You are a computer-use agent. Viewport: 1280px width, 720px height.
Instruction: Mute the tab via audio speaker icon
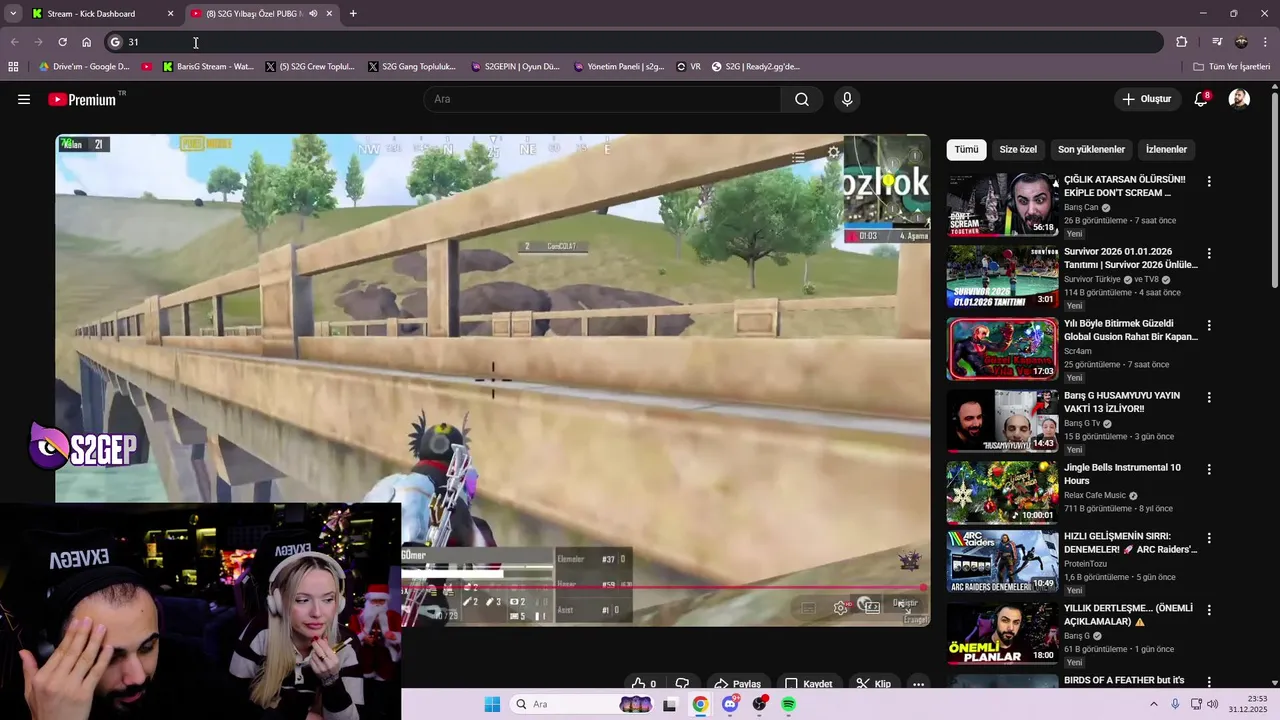[x=313, y=13]
